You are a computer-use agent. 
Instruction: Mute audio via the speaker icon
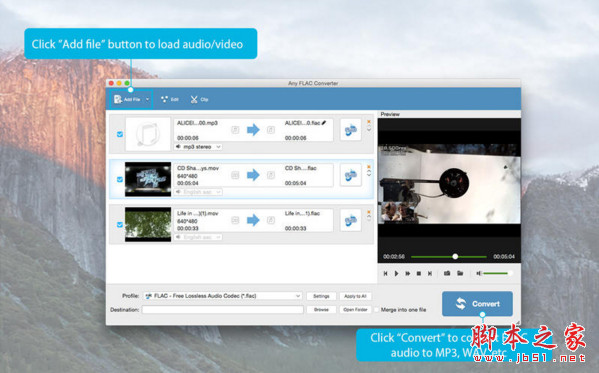(478, 273)
